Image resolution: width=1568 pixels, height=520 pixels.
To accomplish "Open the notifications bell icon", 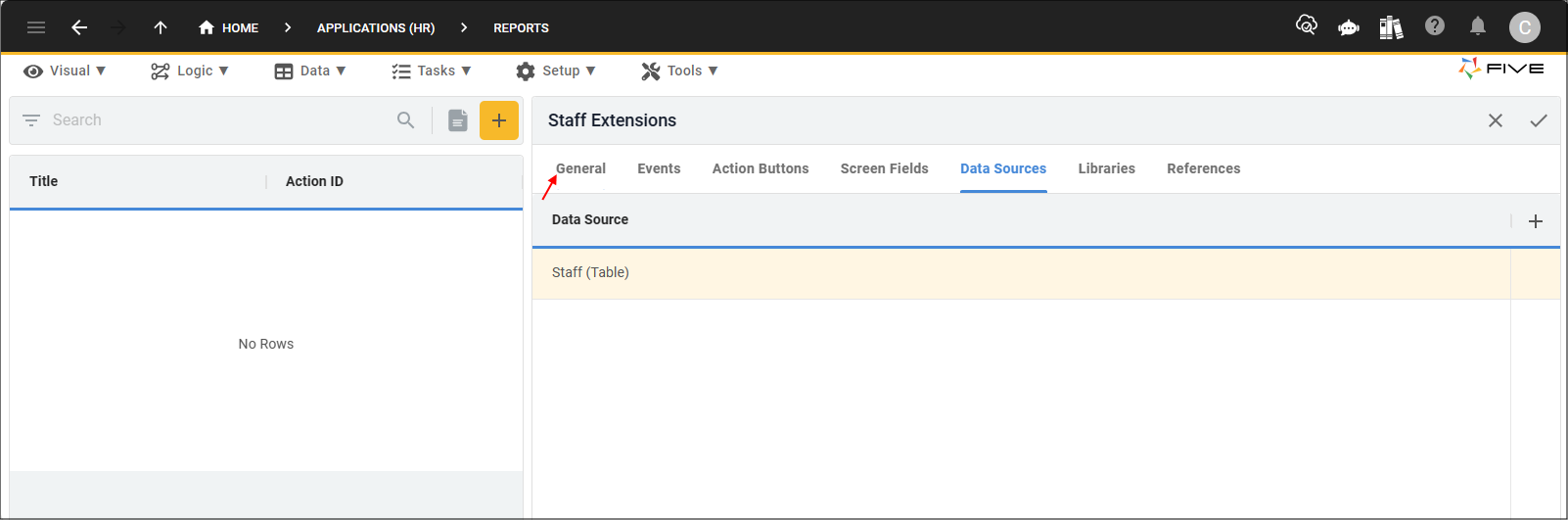I will tap(1477, 26).
